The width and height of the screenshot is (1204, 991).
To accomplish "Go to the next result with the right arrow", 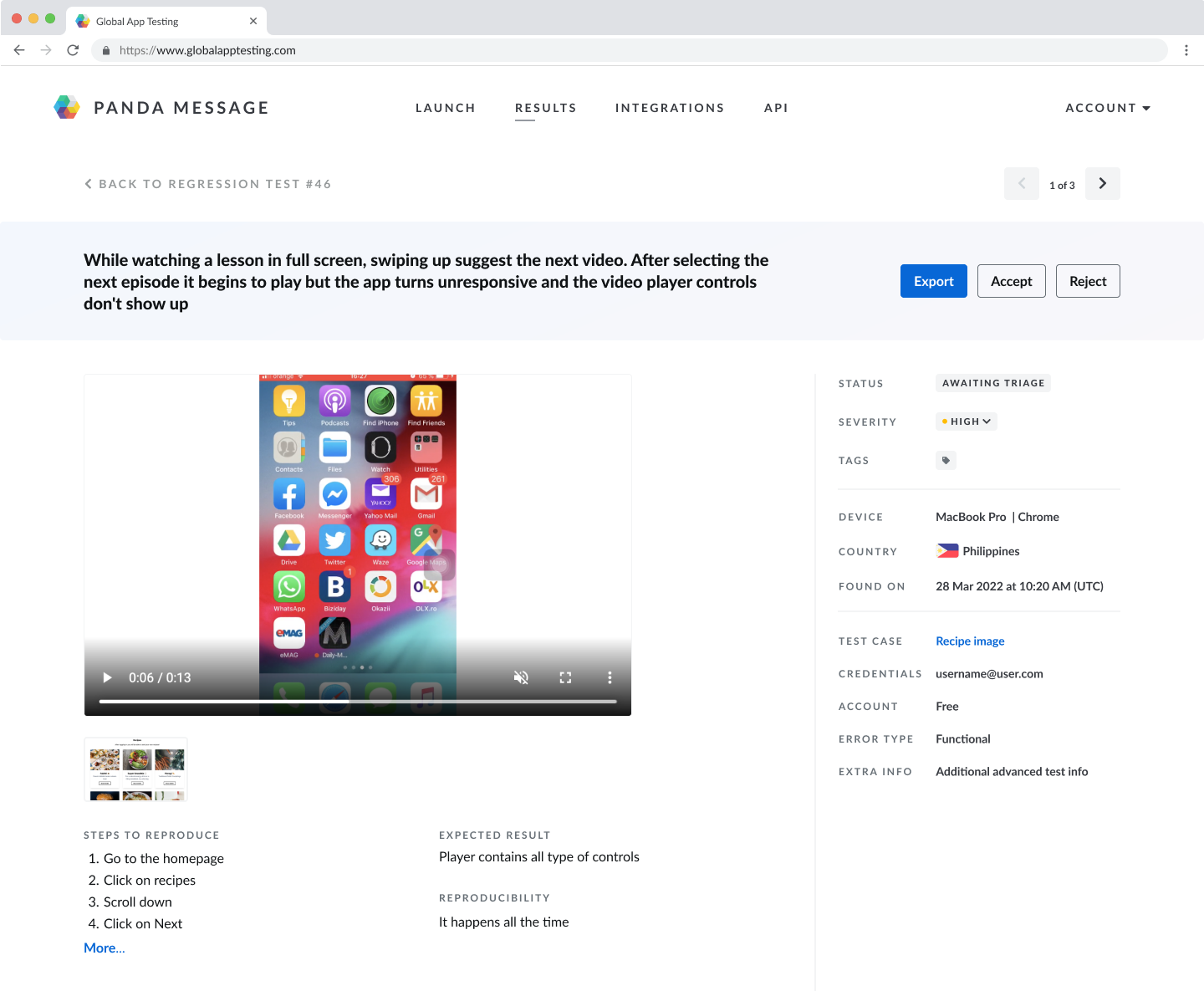I will pyautogui.click(x=1102, y=184).
